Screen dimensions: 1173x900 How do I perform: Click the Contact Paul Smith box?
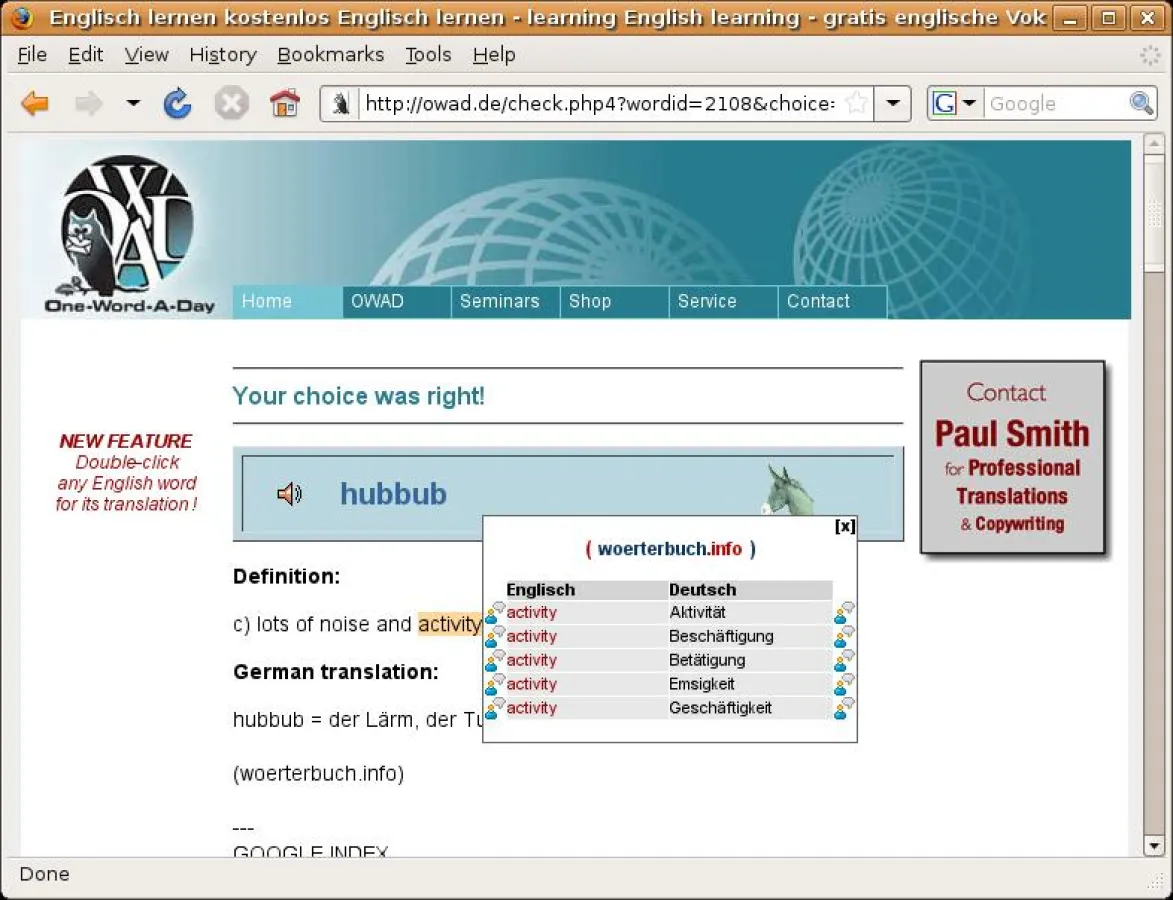[1012, 458]
